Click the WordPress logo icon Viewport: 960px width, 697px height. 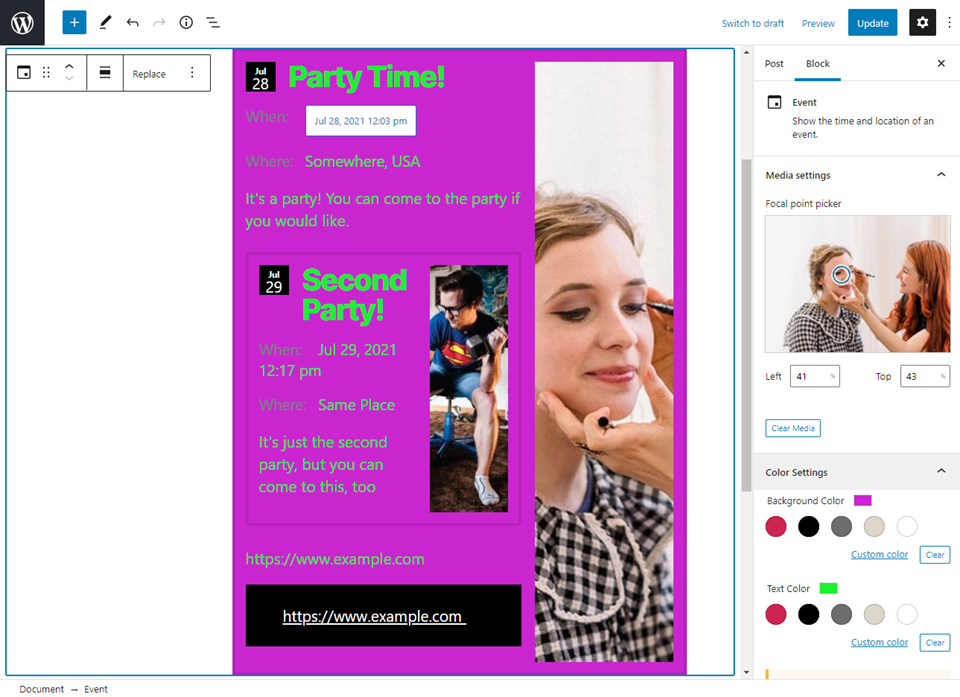tap(22, 22)
